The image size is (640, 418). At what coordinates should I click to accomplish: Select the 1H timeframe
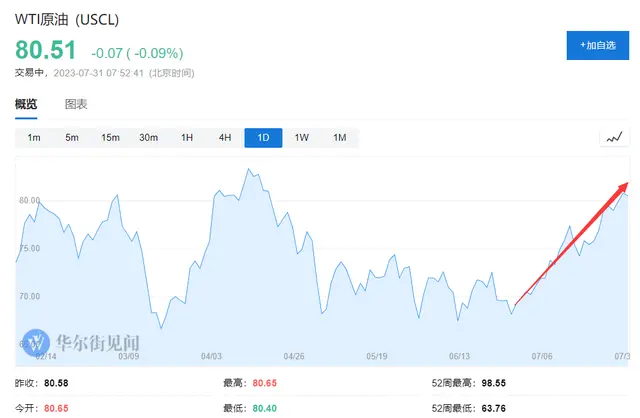(x=187, y=138)
